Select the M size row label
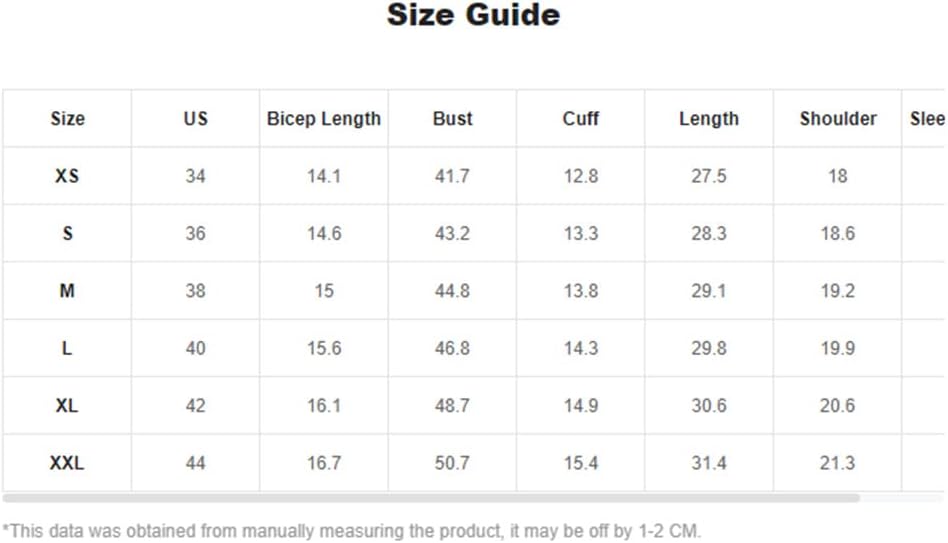Viewport: 948px width, 543px height. (67, 291)
